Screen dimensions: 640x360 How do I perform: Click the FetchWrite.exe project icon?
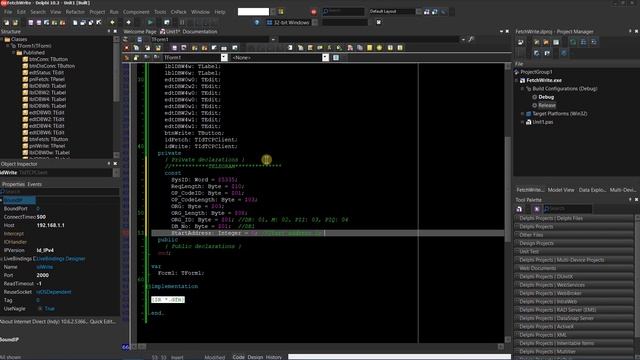coord(522,80)
